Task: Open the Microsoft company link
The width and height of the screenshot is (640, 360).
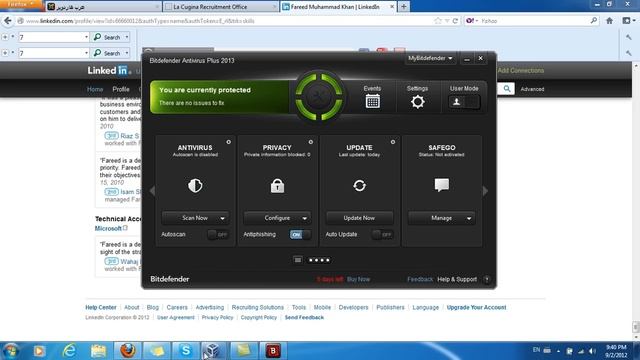Action: coord(108,229)
